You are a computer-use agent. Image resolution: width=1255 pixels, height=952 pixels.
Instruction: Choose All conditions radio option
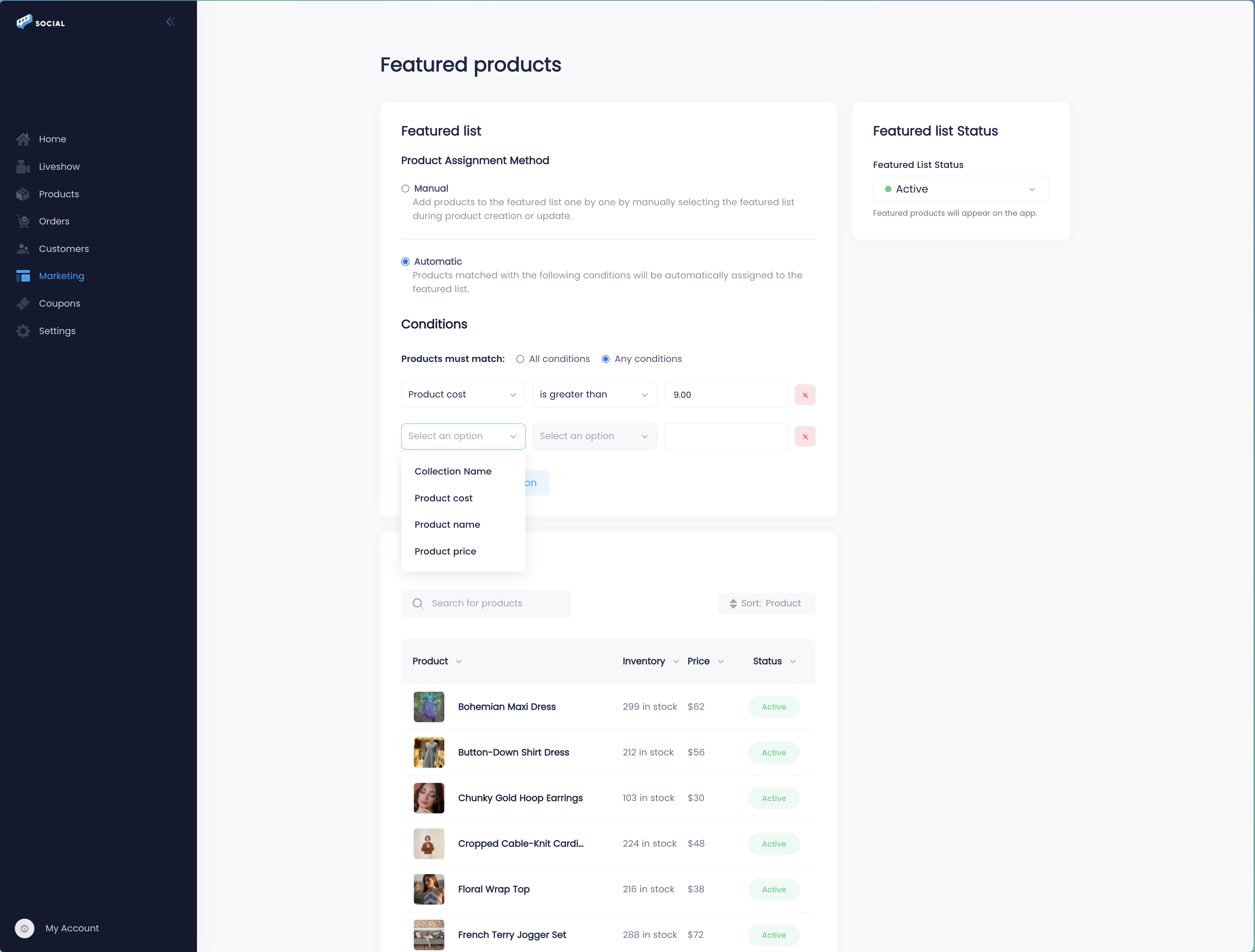[520, 359]
